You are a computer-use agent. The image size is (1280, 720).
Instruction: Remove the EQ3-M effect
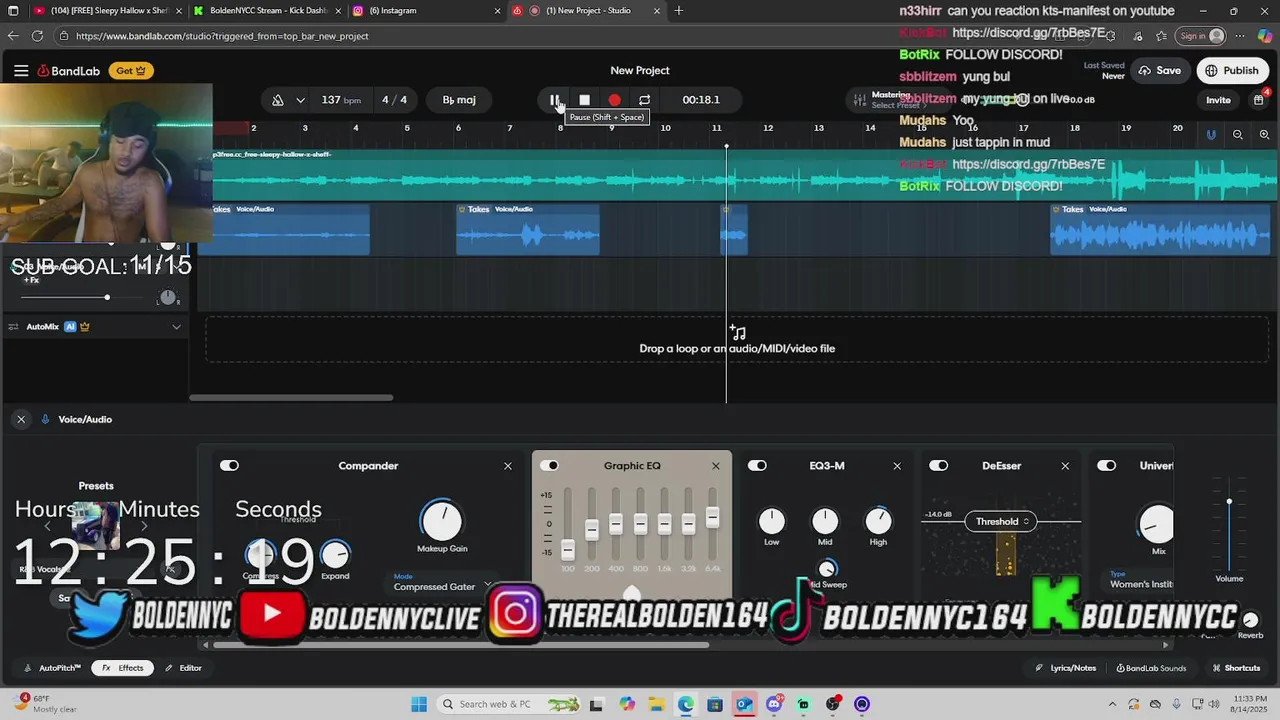897,466
